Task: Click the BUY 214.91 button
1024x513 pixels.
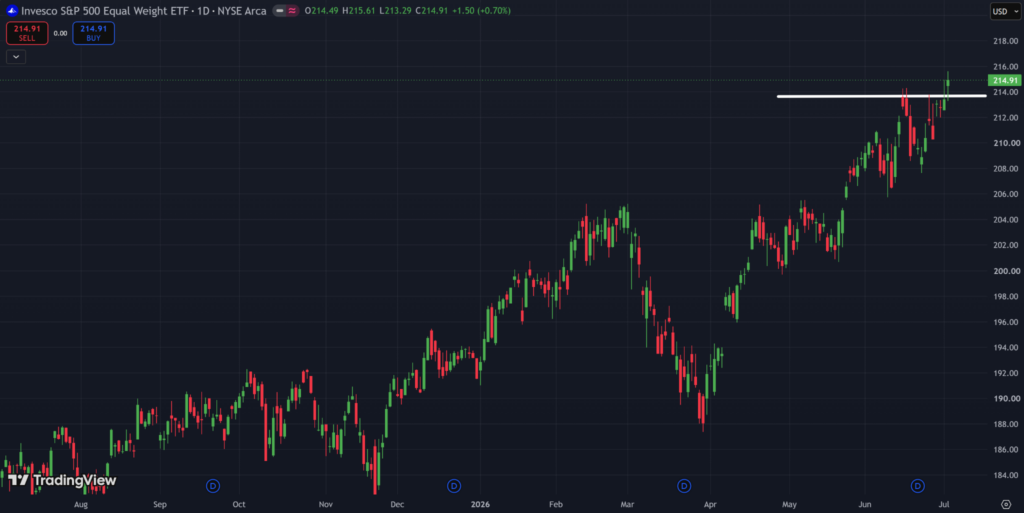Action: [93, 33]
